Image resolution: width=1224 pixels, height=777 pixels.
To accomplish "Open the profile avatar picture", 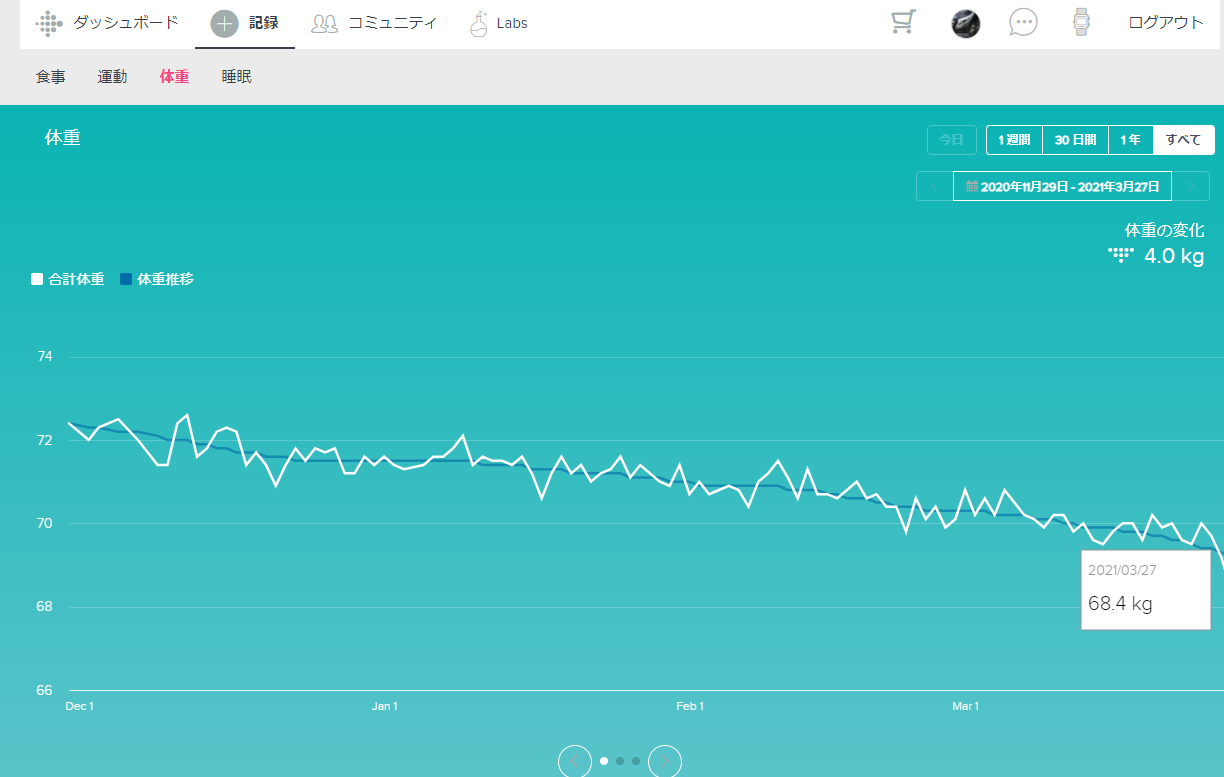I will (x=965, y=23).
